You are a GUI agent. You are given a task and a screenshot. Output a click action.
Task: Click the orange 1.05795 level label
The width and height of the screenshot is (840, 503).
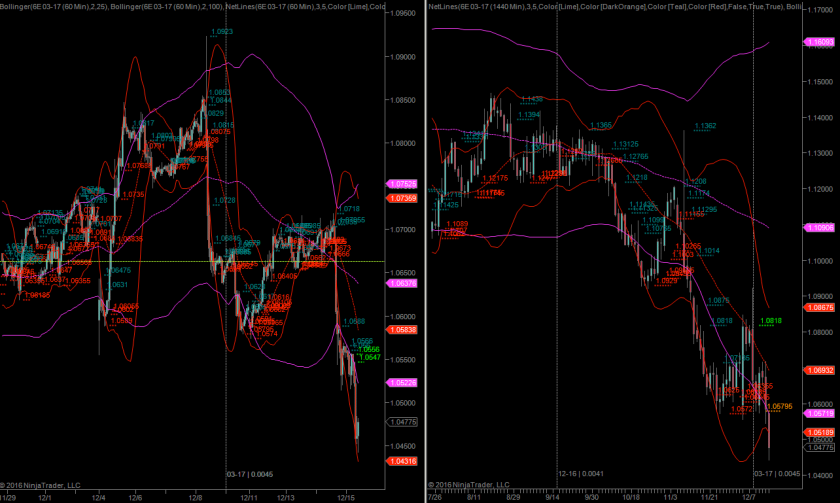coord(779,407)
